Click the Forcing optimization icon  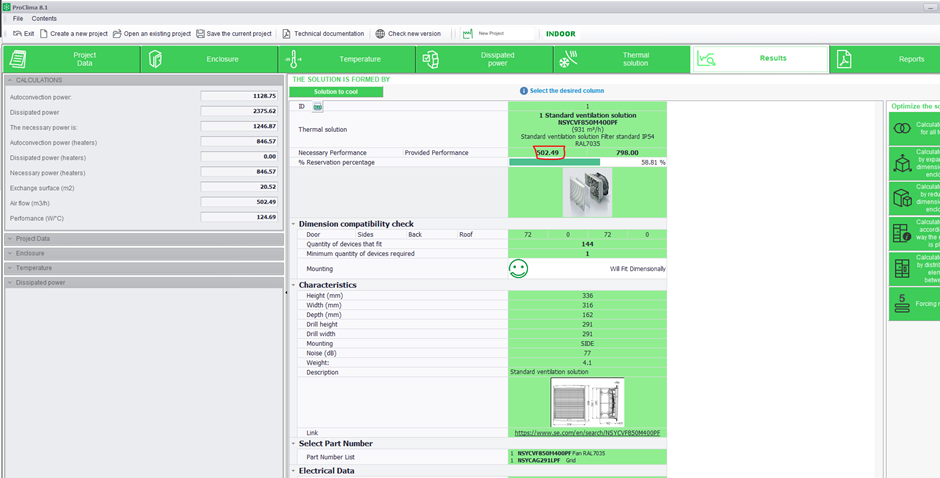point(901,304)
